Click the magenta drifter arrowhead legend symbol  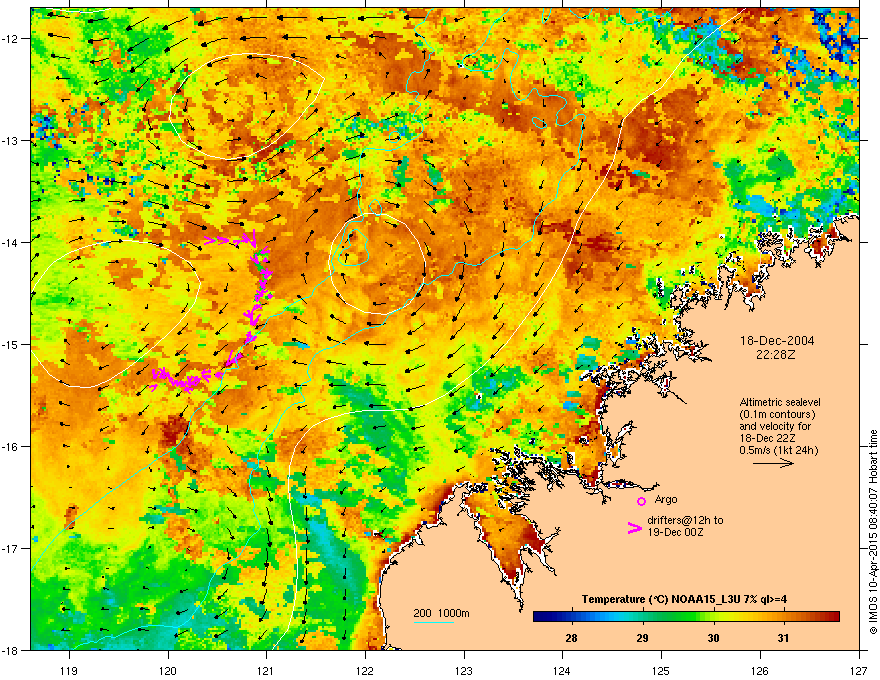pos(634,527)
